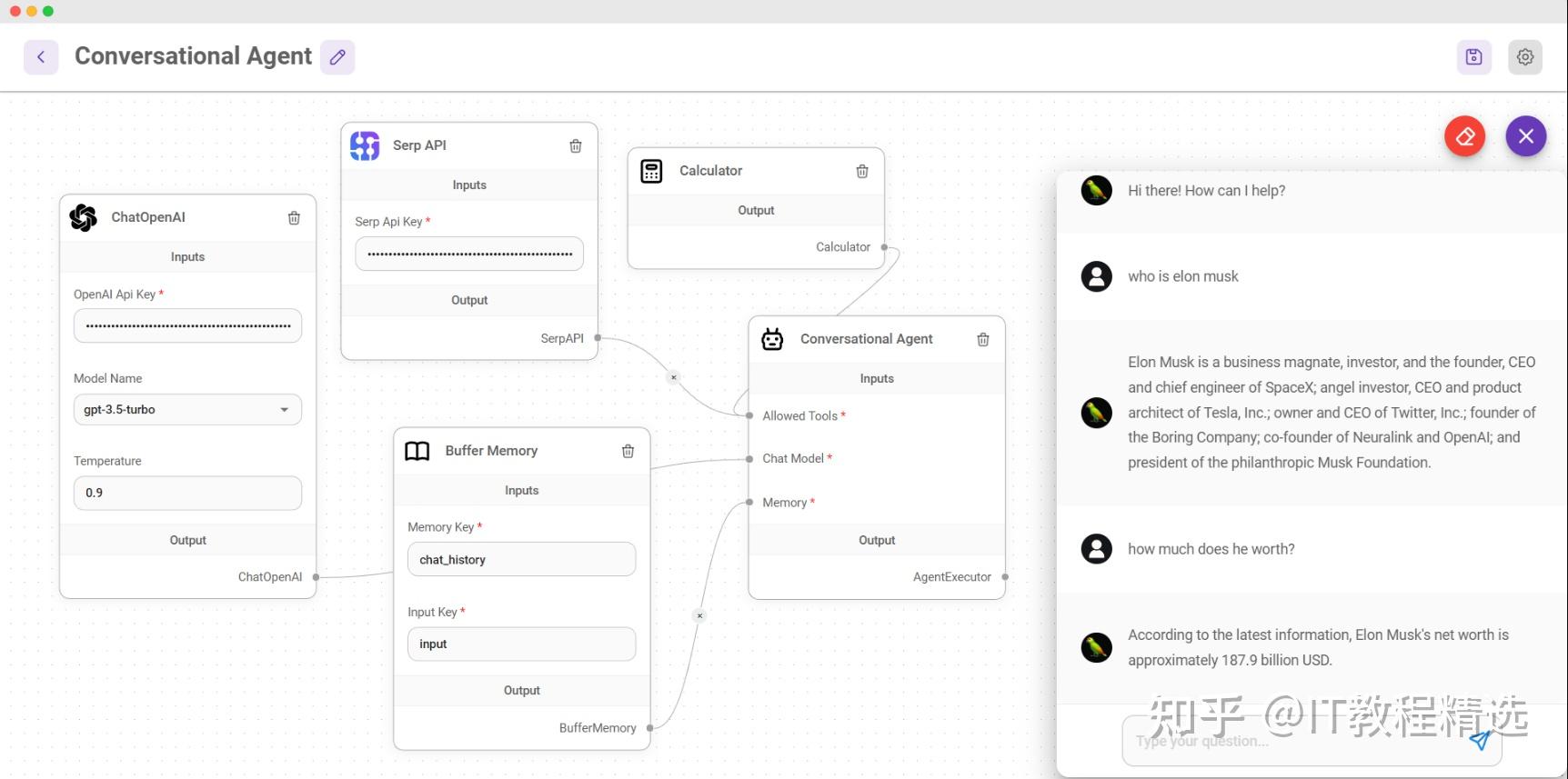Click the Temperature input field
This screenshot has width=1568, height=779.
(187, 493)
